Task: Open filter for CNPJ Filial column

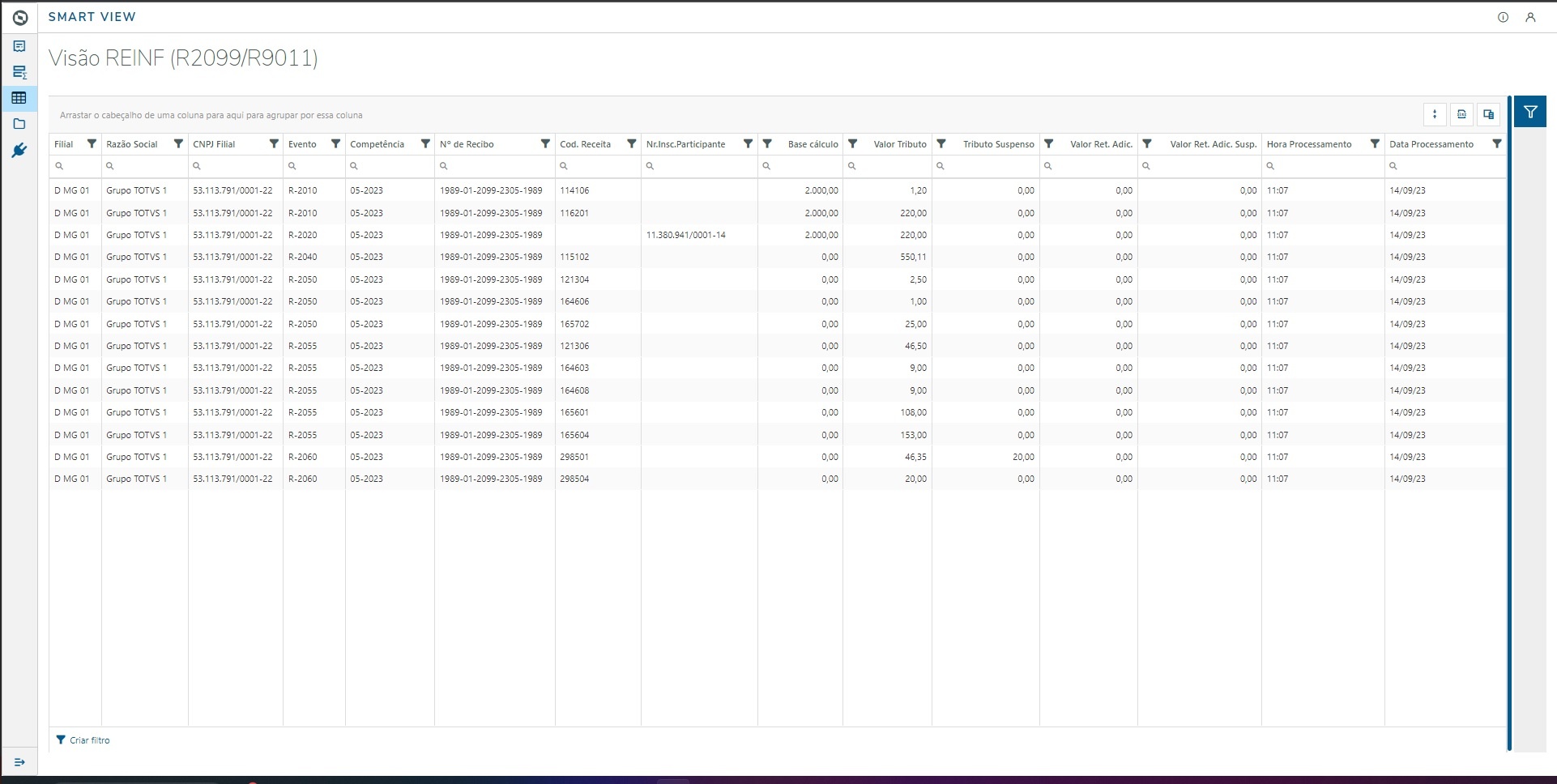Action: pos(274,143)
